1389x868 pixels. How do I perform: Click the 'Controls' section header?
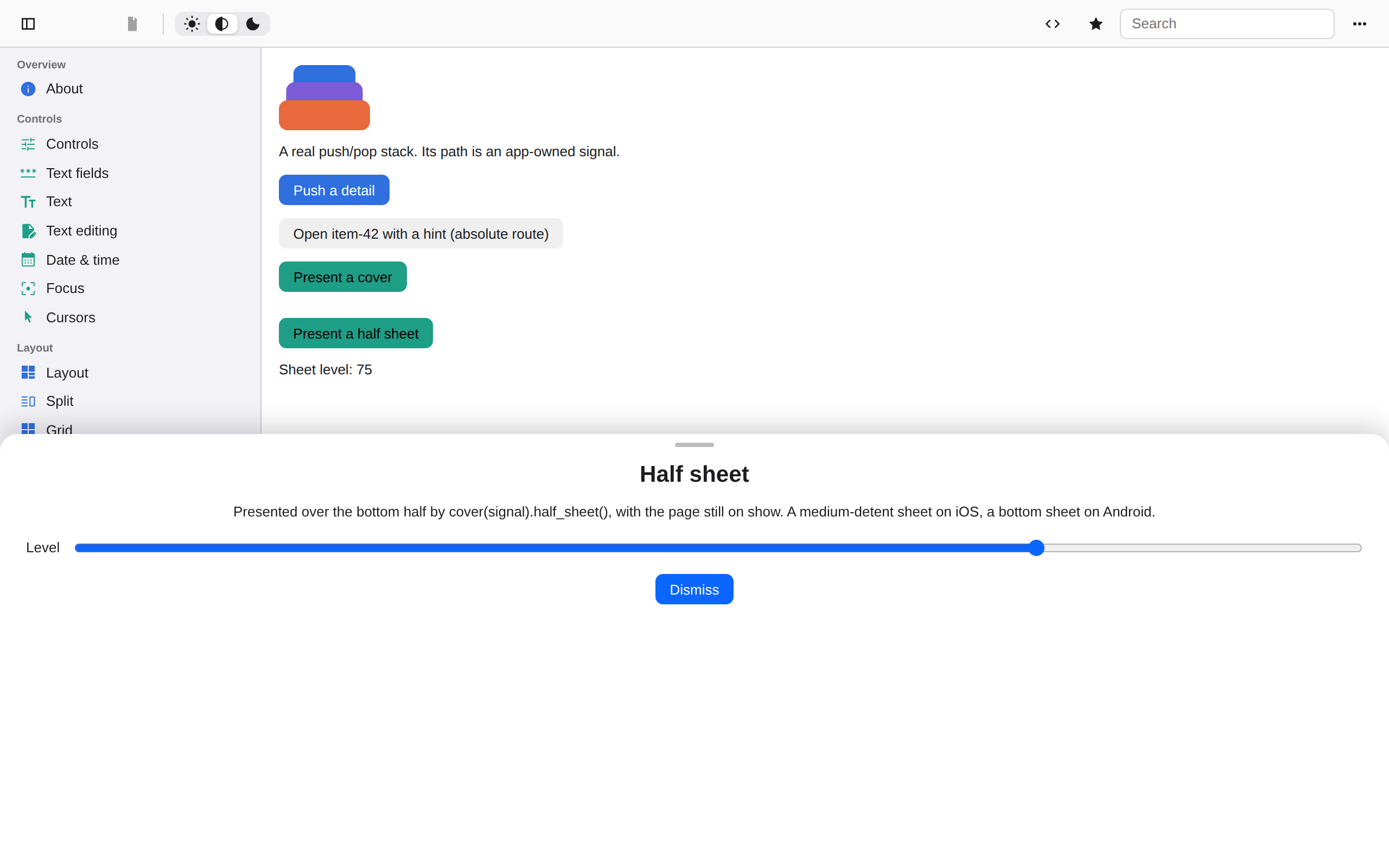(x=39, y=119)
